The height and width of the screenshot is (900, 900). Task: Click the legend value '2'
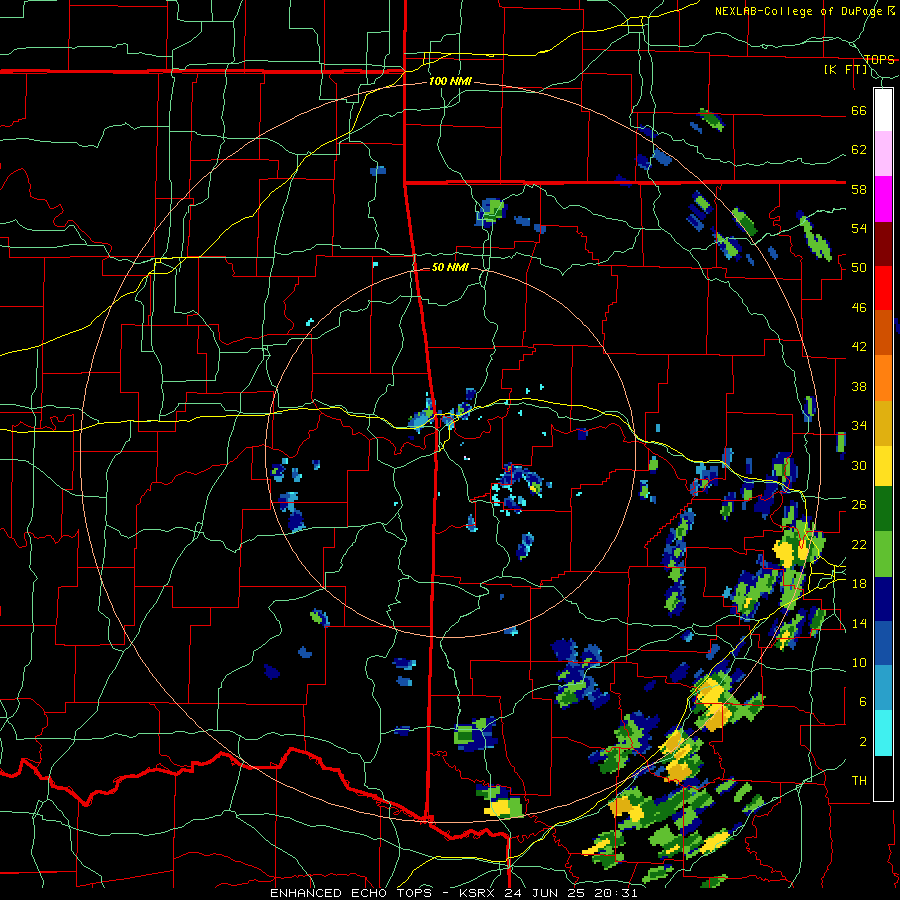click(x=863, y=741)
